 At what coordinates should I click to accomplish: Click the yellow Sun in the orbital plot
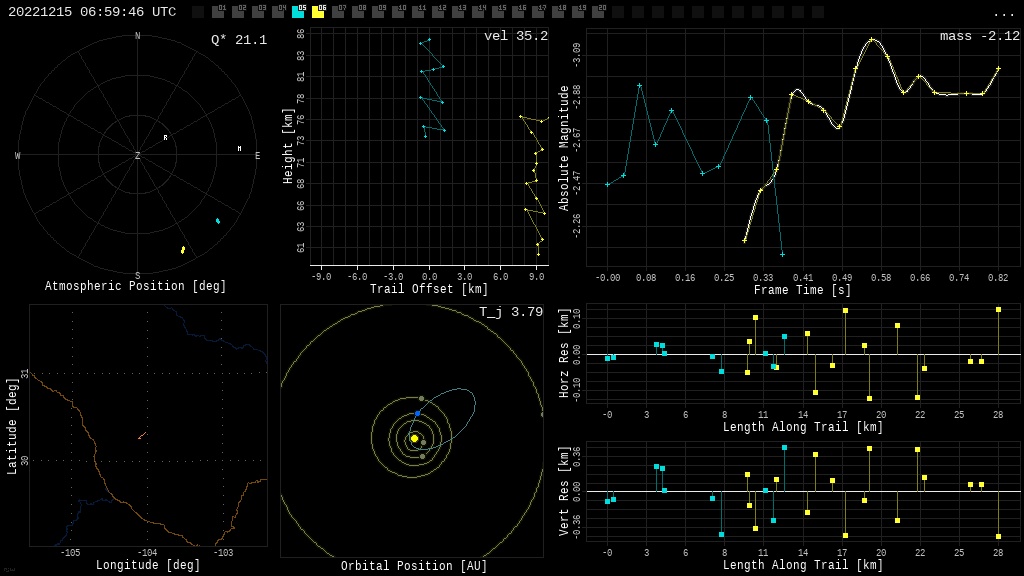pyautogui.click(x=414, y=438)
